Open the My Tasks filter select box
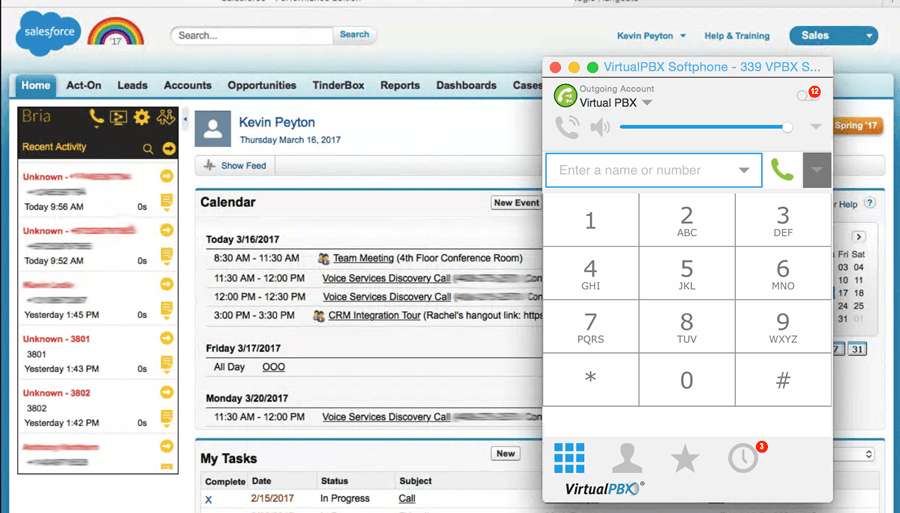 (855, 454)
